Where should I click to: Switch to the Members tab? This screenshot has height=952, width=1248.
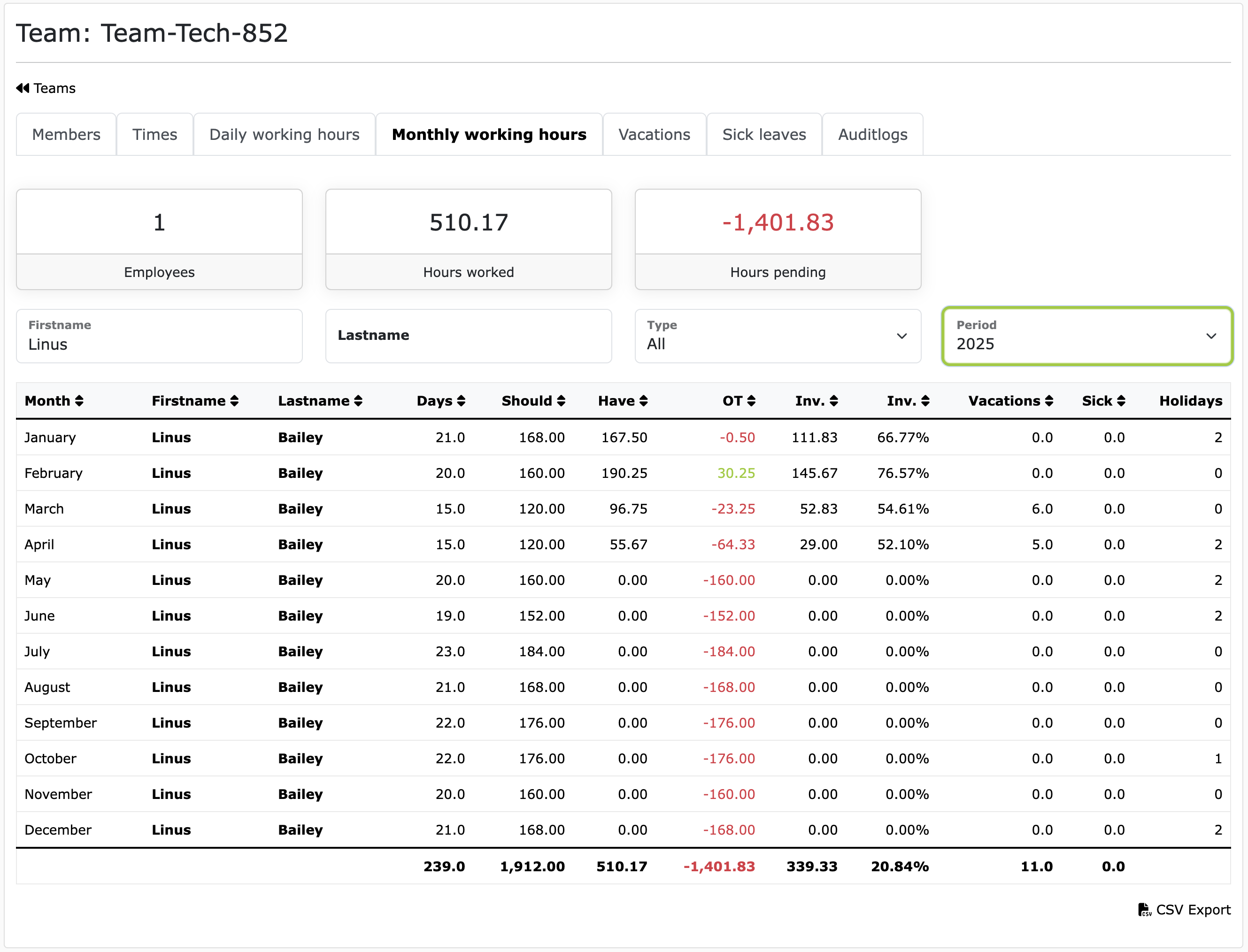66,135
